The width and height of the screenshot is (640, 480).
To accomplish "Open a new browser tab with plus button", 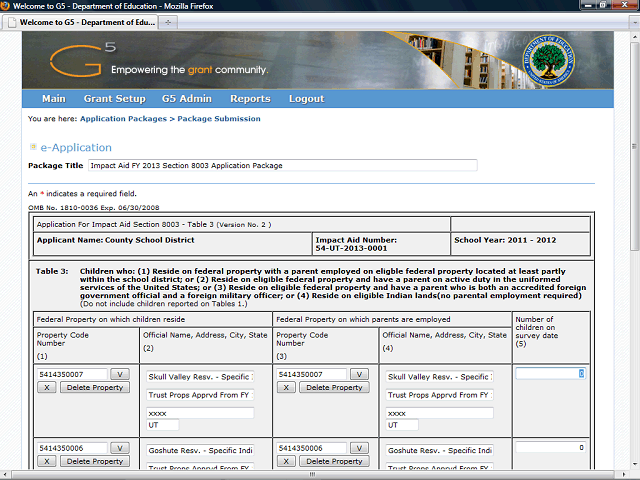I will (167, 21).
